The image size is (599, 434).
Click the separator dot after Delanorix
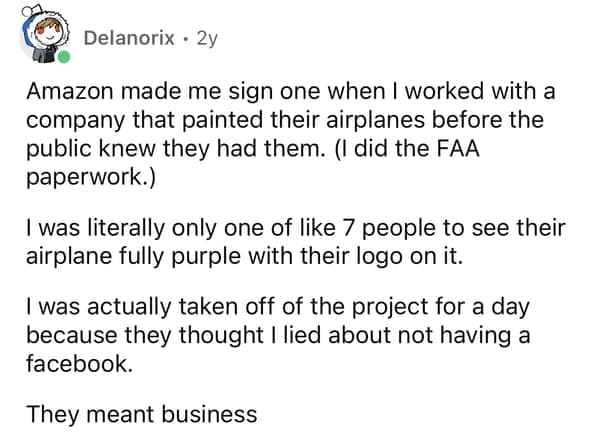186,38
